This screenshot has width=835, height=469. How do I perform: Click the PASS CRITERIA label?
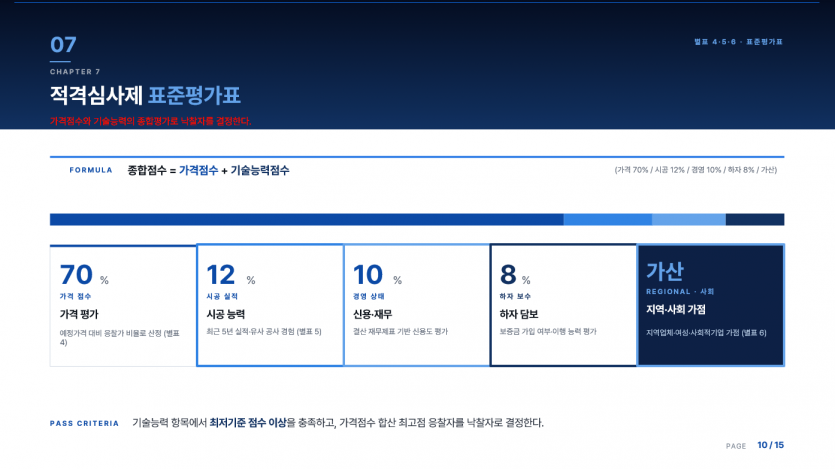[x=85, y=424]
